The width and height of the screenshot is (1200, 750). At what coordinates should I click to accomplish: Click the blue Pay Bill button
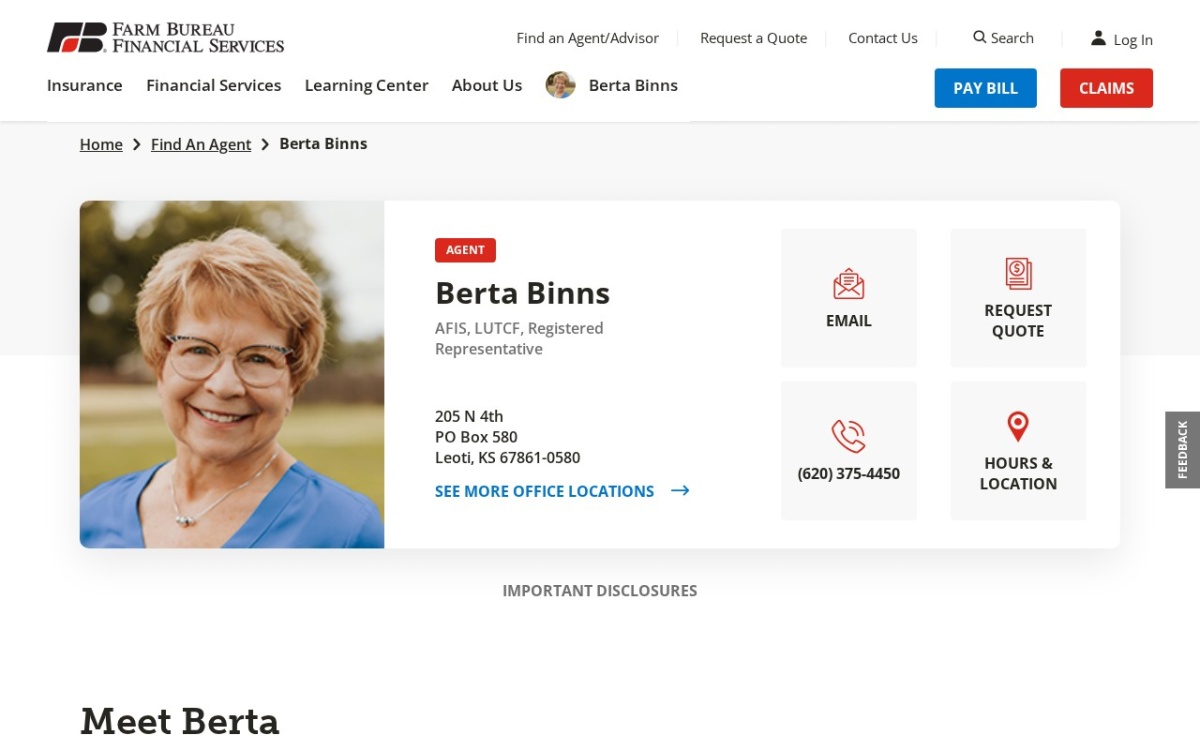click(x=986, y=88)
